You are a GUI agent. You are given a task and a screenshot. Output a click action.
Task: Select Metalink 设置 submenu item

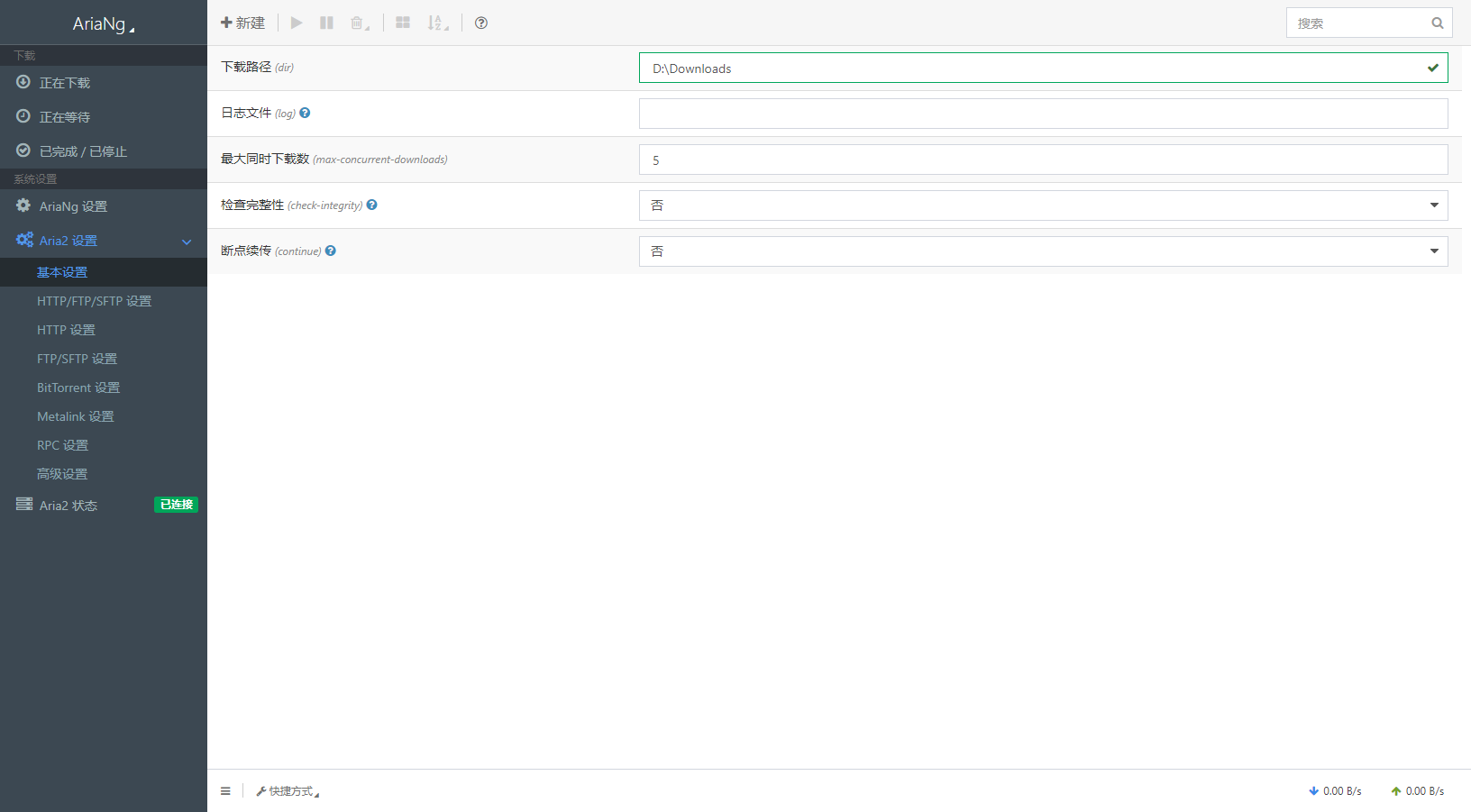(104, 416)
